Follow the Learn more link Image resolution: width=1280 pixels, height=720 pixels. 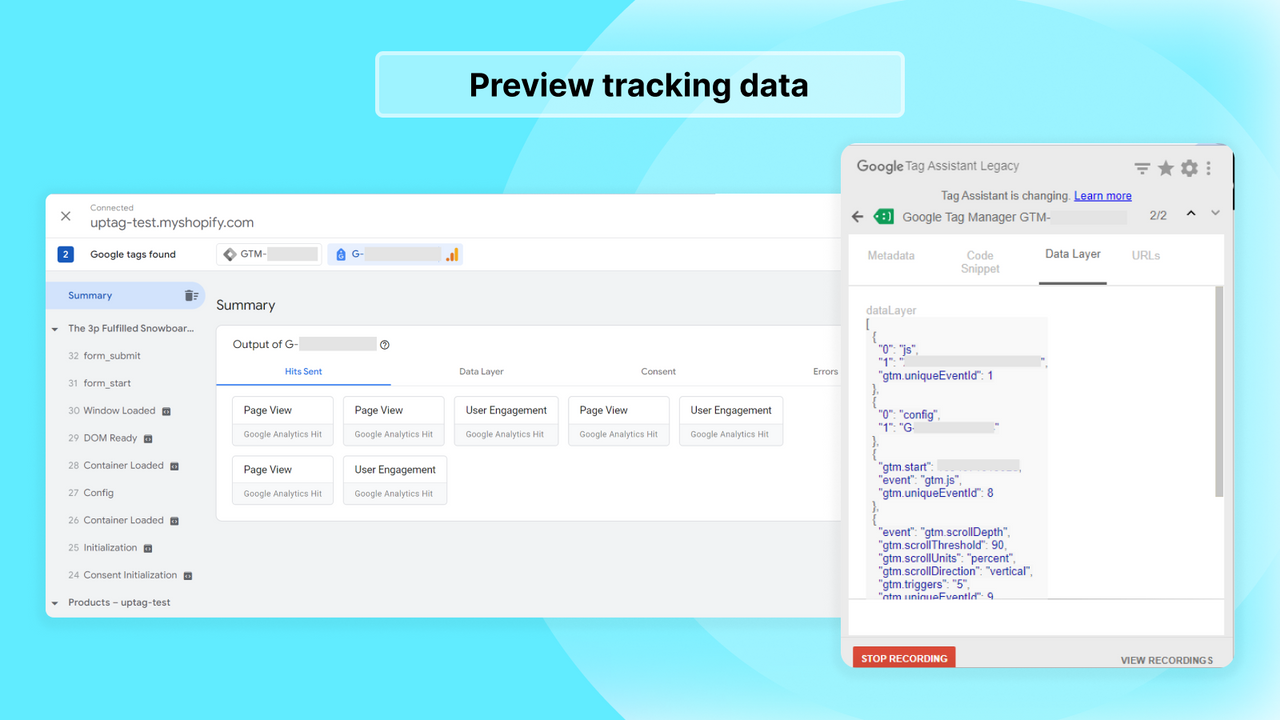(1103, 196)
